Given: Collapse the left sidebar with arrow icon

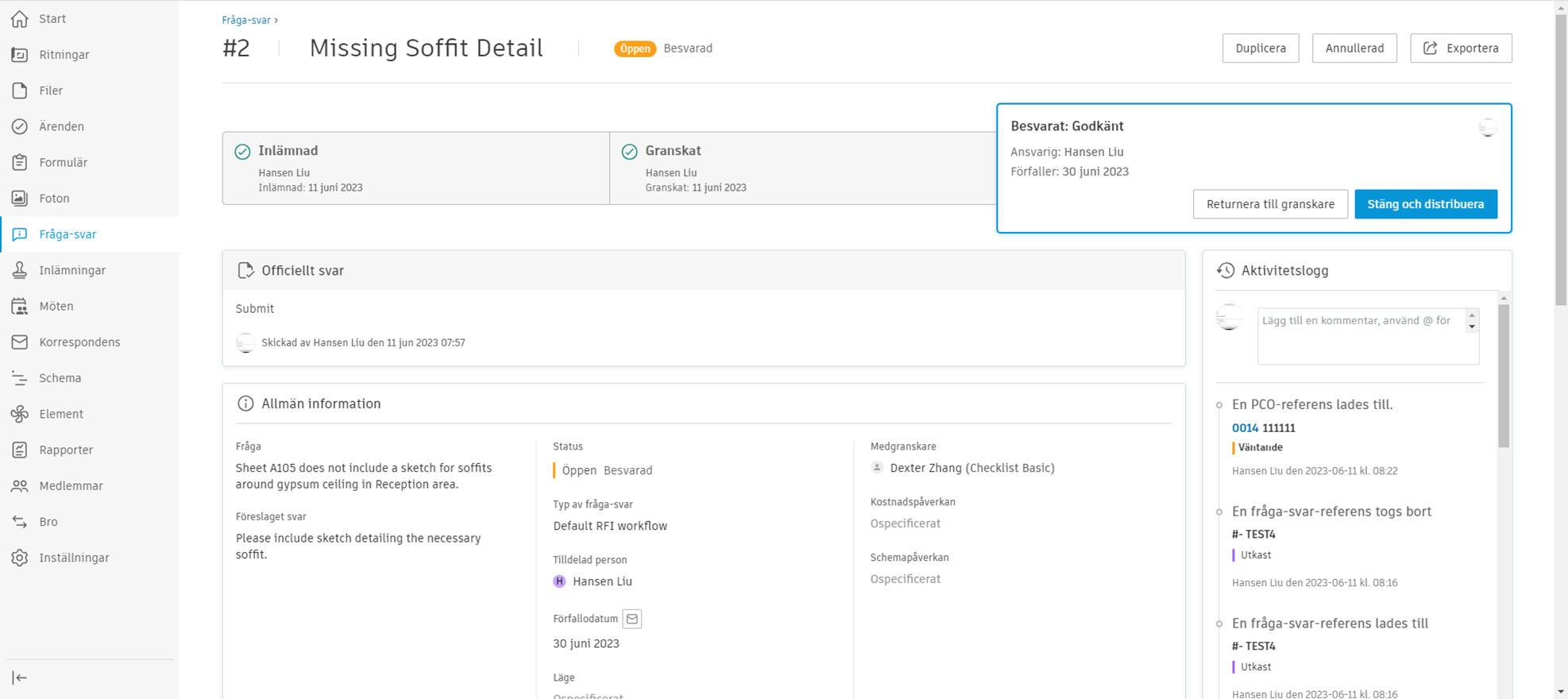Looking at the screenshot, I should pyautogui.click(x=20, y=678).
